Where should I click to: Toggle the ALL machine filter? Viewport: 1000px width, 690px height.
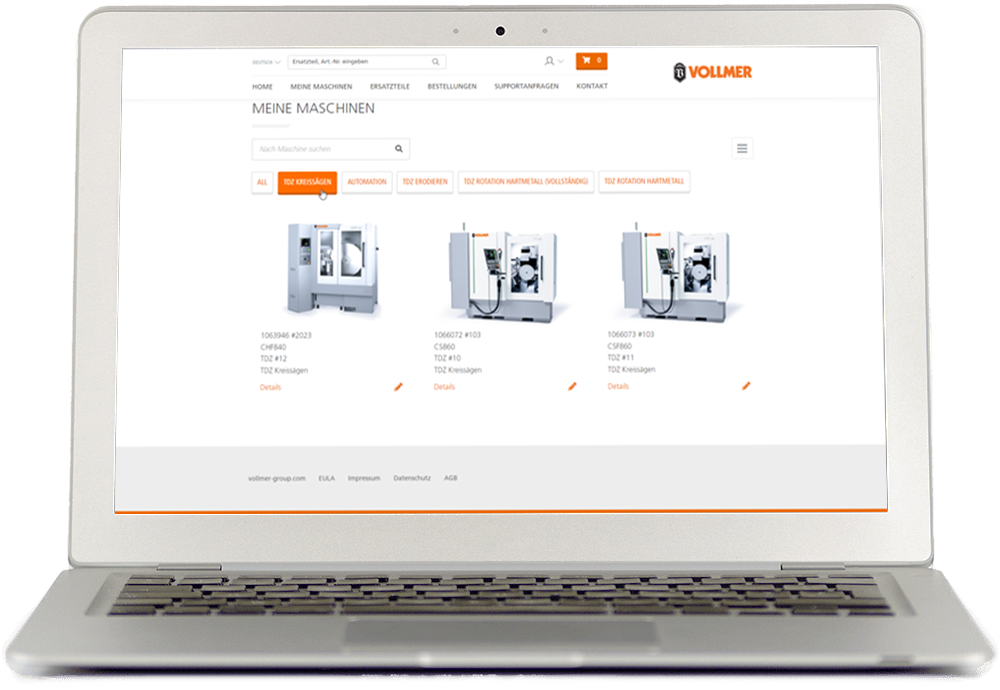click(262, 182)
